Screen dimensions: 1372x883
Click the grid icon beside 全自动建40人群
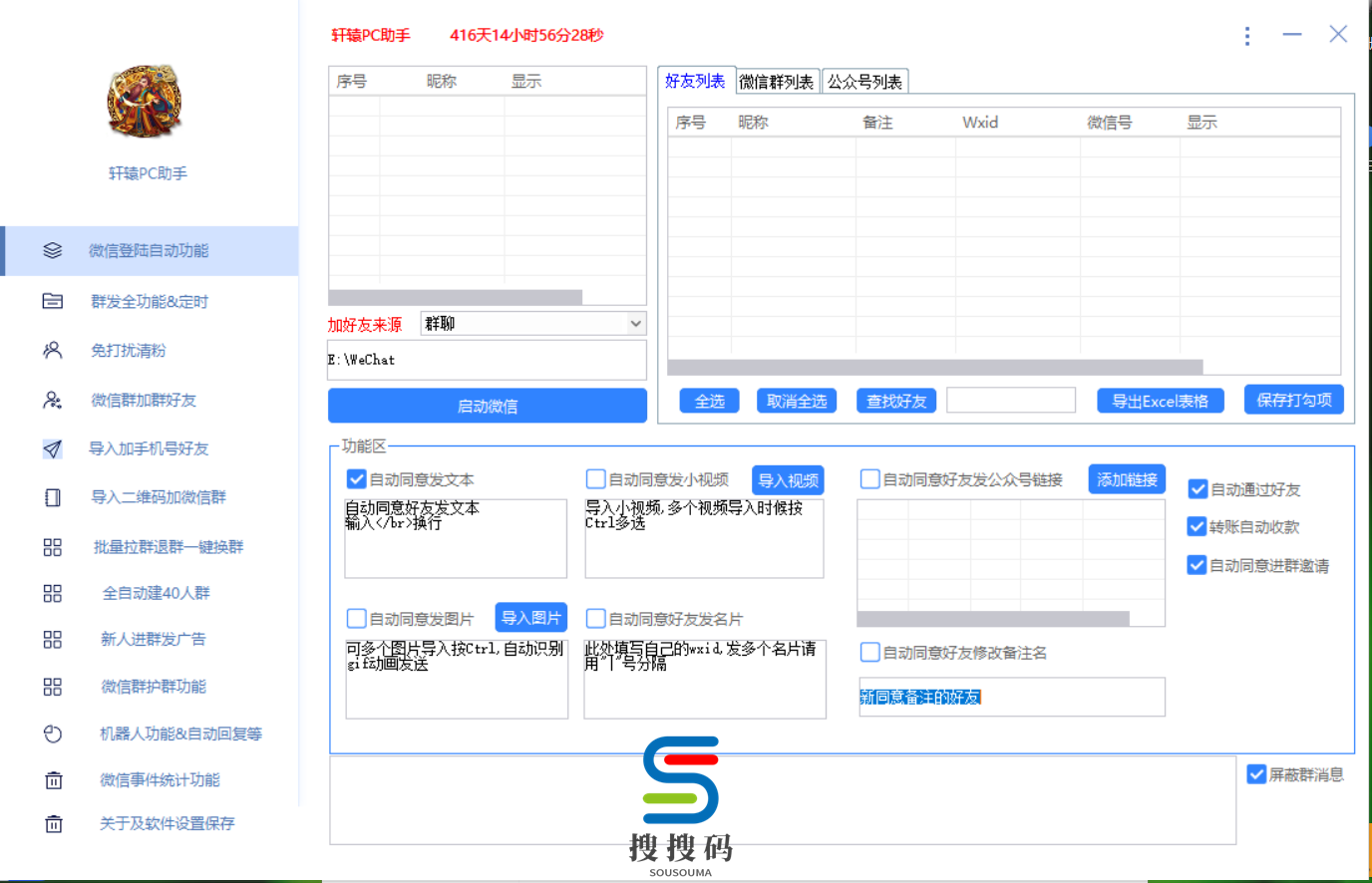53,593
